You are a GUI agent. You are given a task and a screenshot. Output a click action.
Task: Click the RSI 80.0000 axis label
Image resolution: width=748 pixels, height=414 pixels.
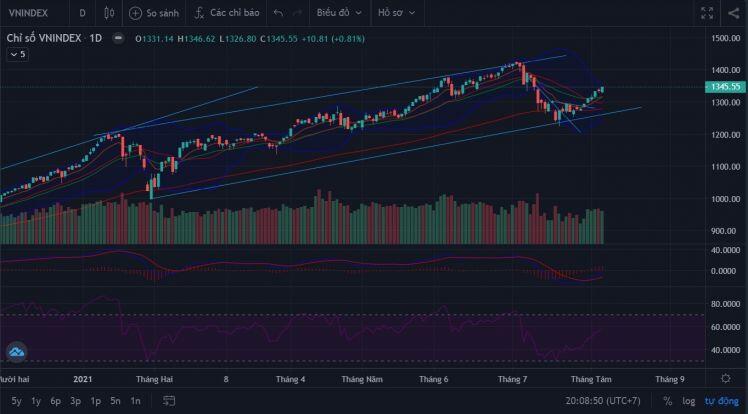[726, 304]
